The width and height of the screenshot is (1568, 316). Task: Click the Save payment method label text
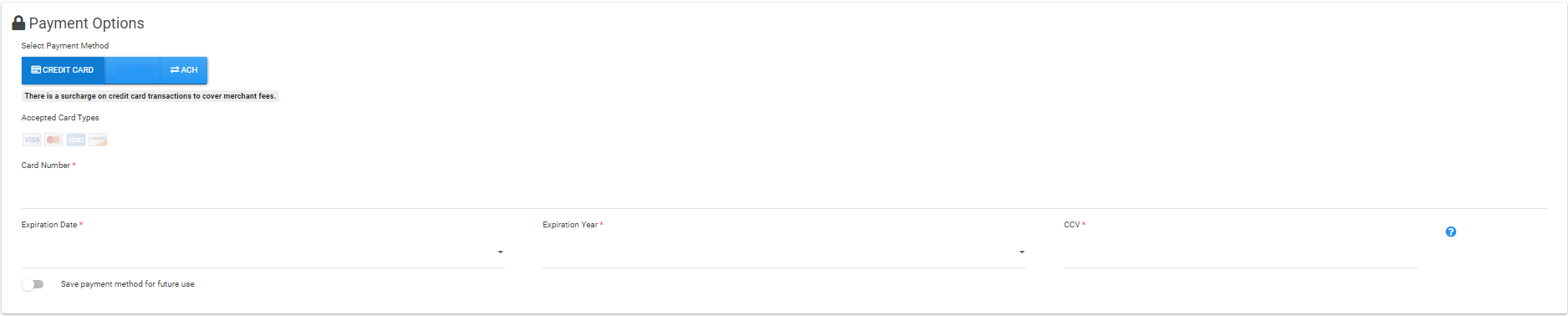(128, 284)
